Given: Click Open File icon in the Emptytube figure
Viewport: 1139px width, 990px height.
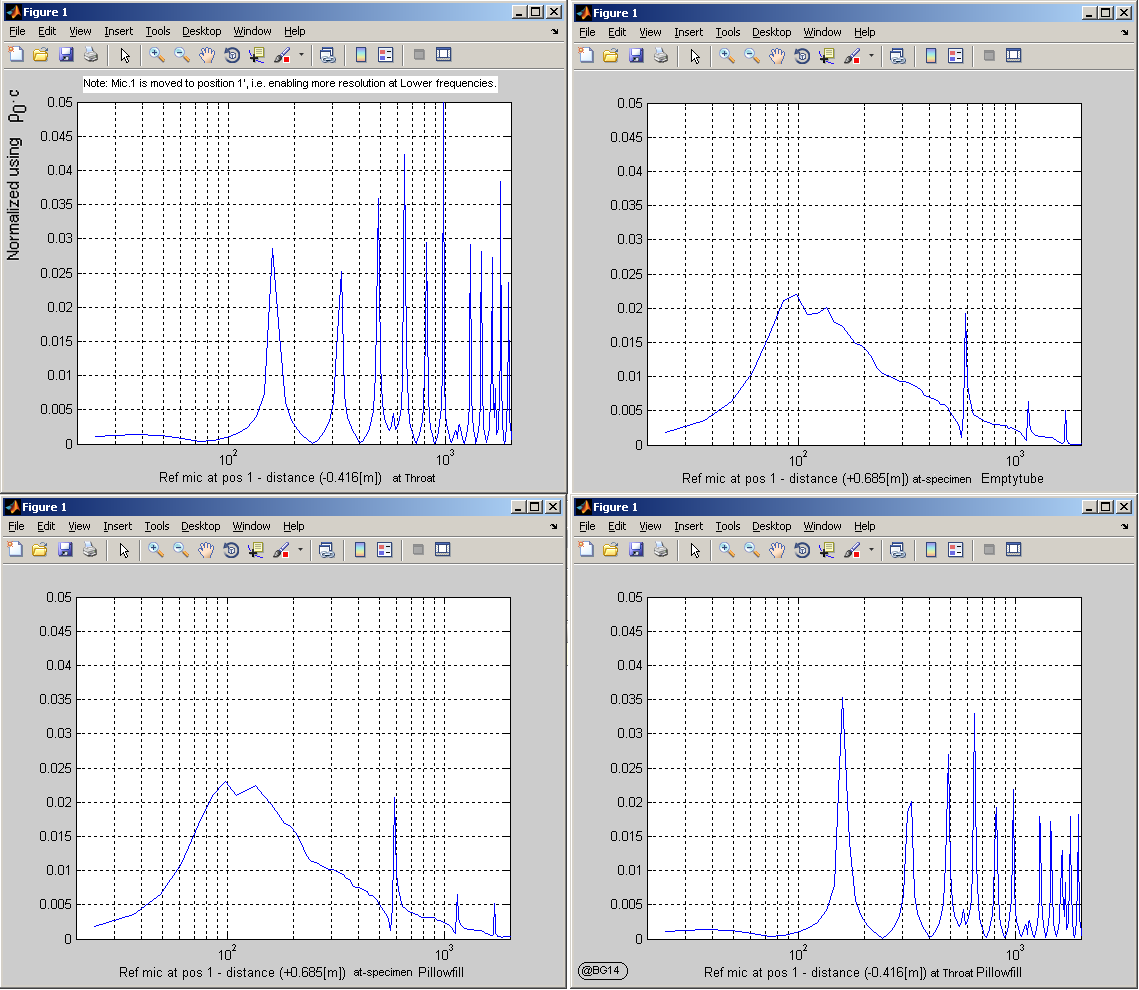Looking at the screenshot, I should click(610, 55).
